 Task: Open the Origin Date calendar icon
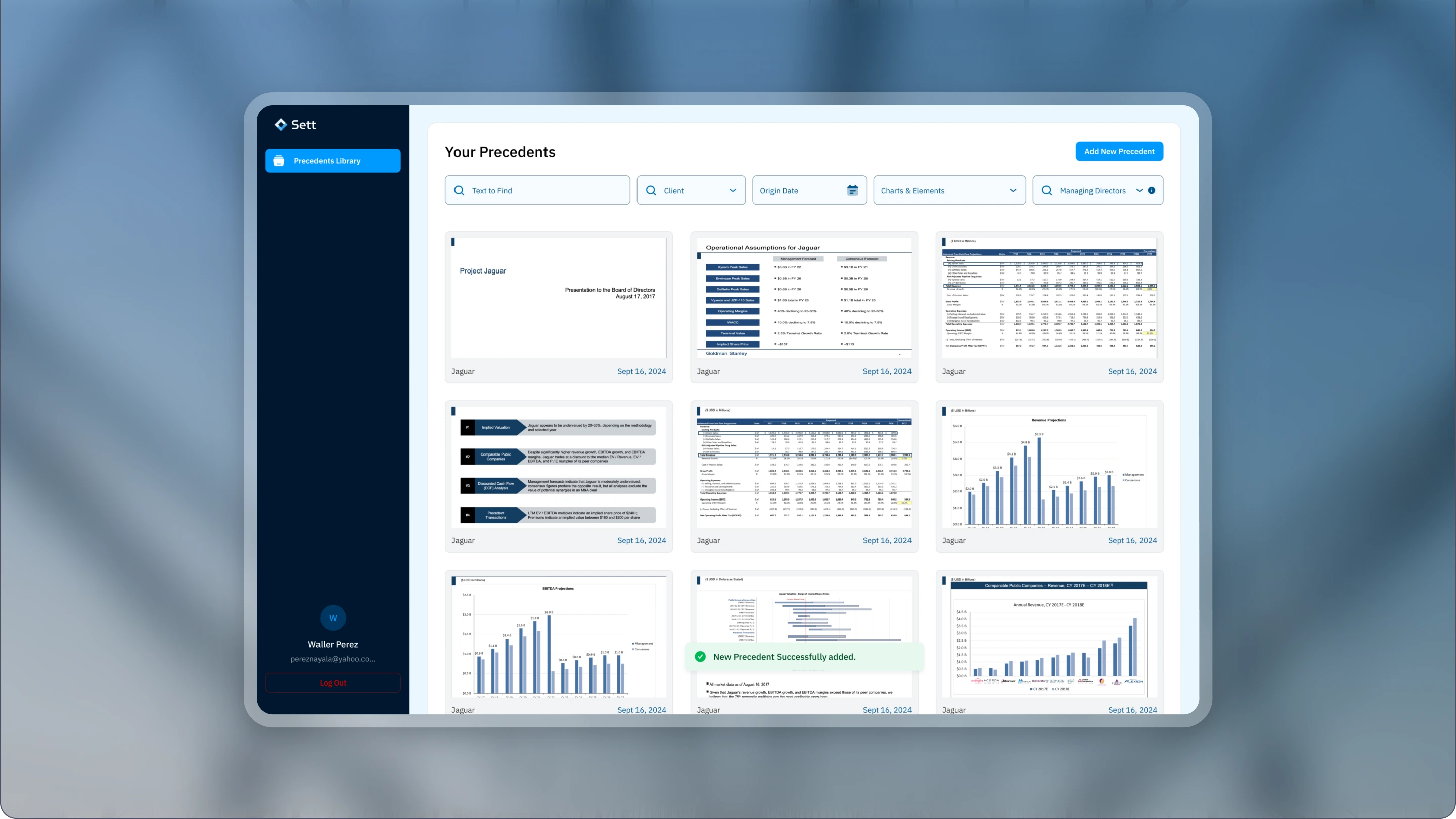pyautogui.click(x=852, y=191)
